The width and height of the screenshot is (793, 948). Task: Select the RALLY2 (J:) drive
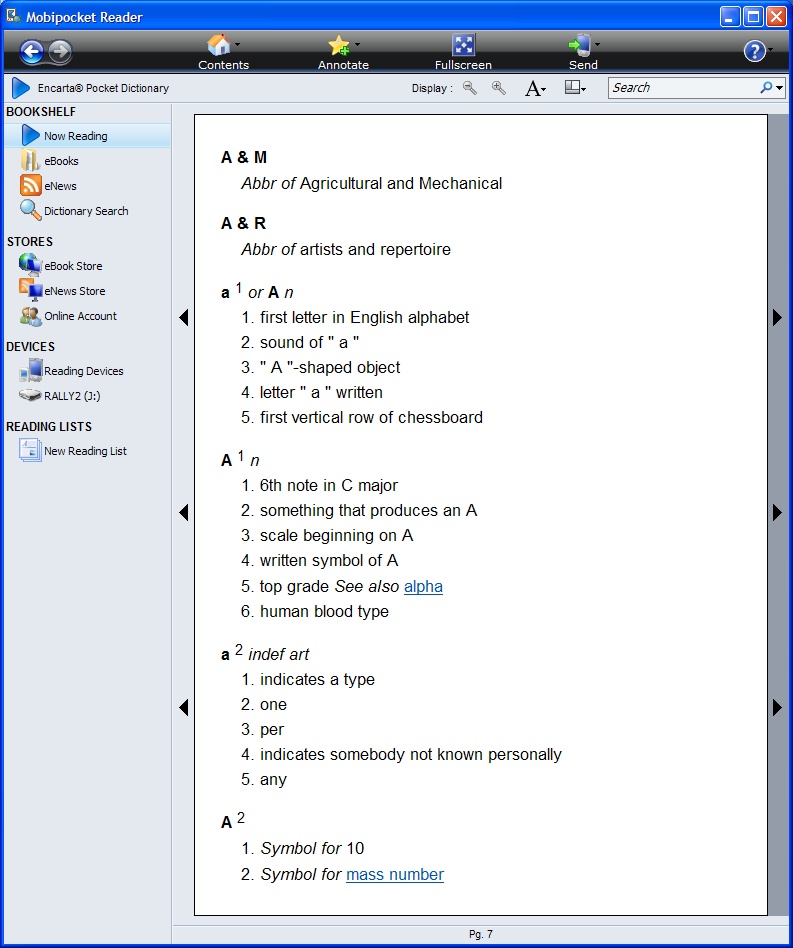72,396
